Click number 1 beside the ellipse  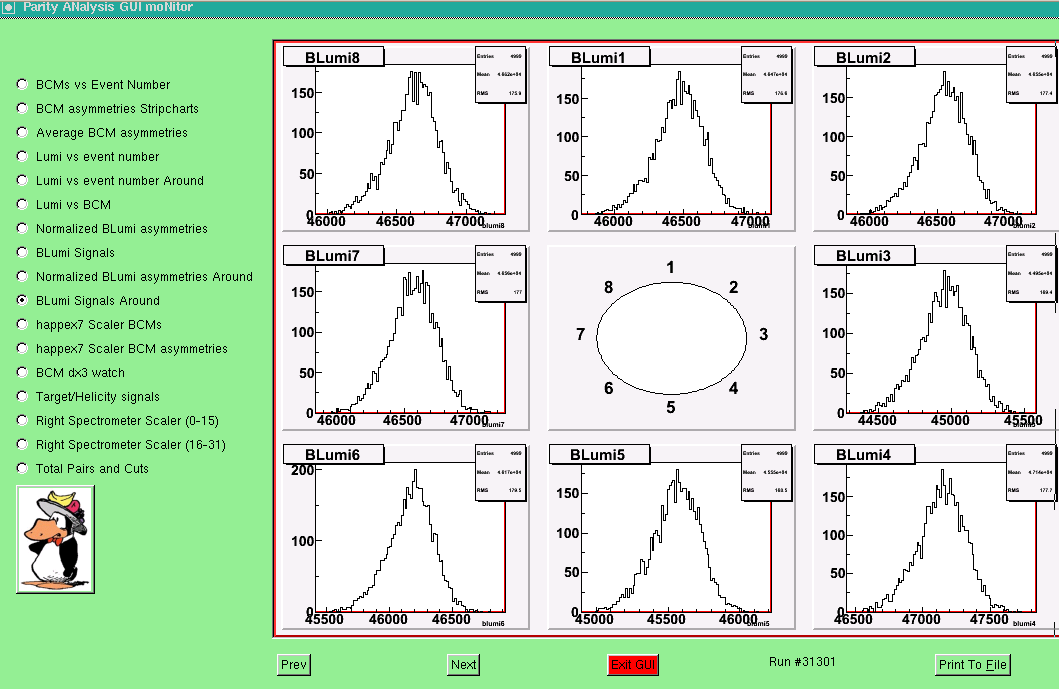pos(670,267)
